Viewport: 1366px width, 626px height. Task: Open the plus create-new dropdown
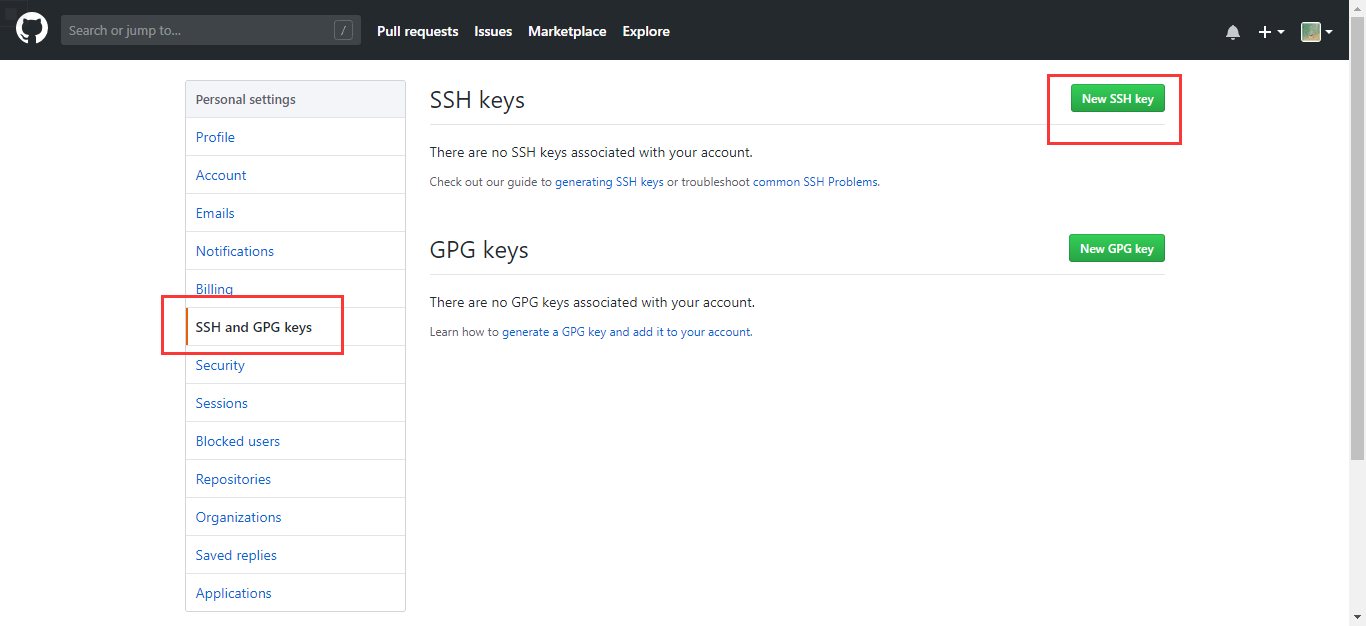click(1271, 32)
